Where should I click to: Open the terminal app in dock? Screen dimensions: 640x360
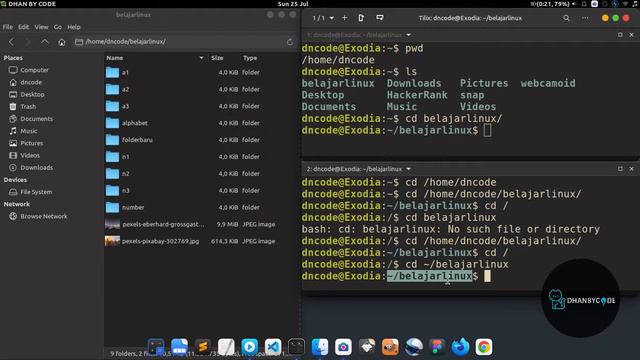296,347
